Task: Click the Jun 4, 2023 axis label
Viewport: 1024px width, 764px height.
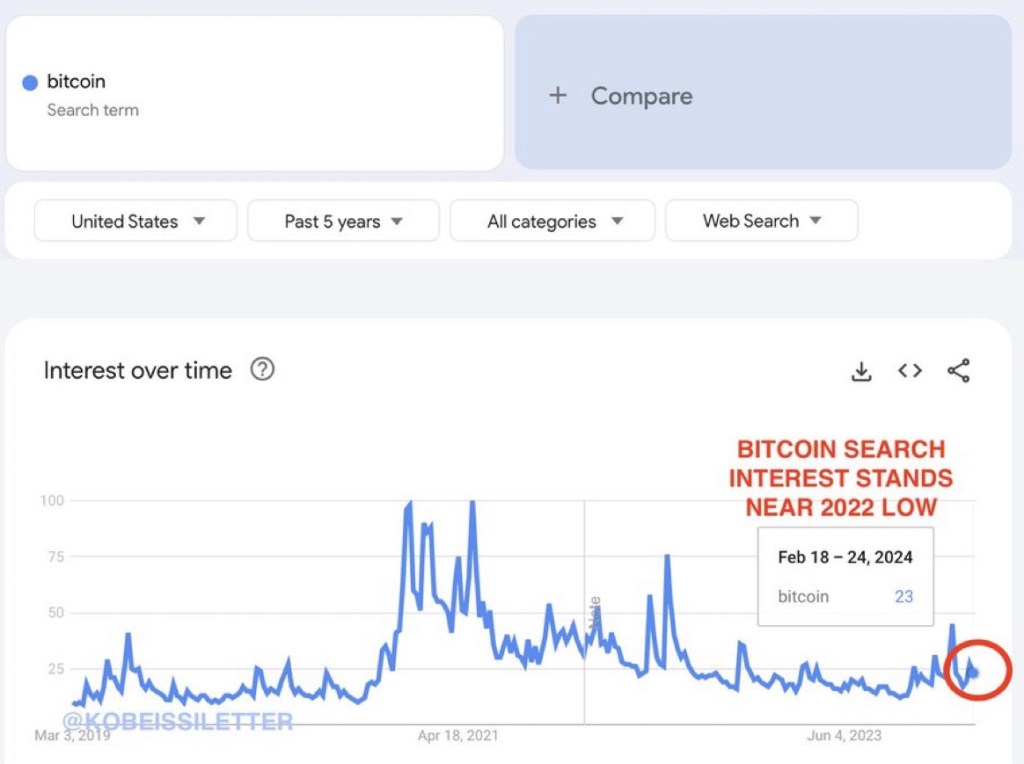Action: (x=845, y=736)
